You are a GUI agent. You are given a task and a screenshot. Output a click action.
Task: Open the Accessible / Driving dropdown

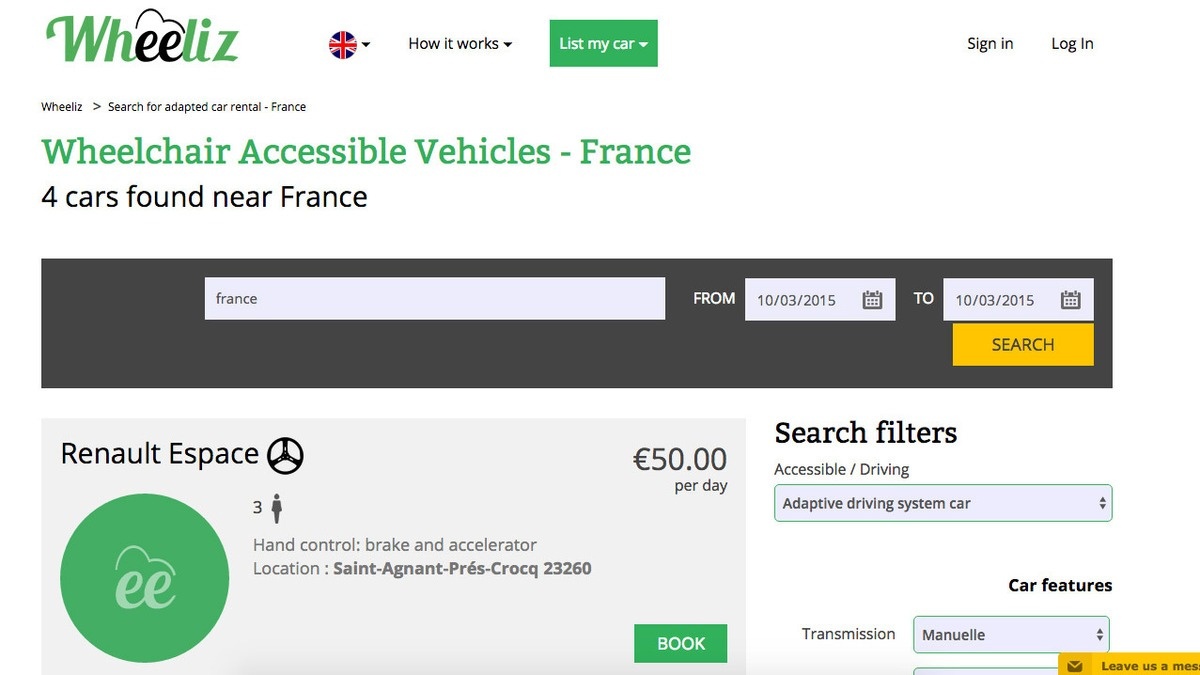point(943,503)
